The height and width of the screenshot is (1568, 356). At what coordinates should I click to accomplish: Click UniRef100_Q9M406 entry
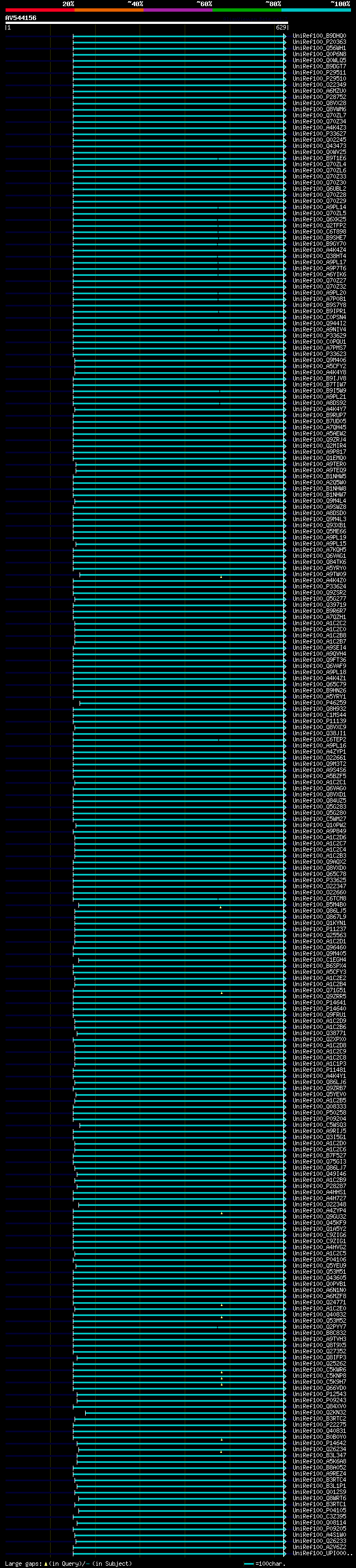pos(319,360)
